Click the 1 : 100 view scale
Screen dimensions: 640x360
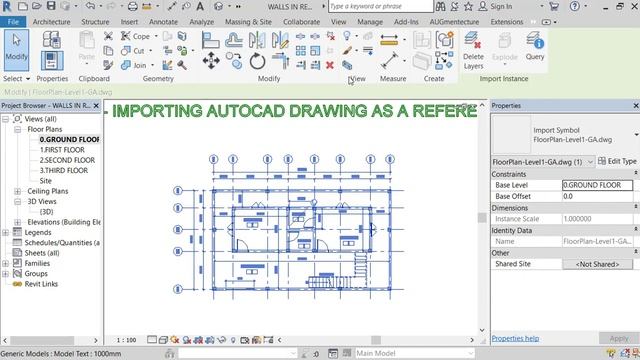127,340
